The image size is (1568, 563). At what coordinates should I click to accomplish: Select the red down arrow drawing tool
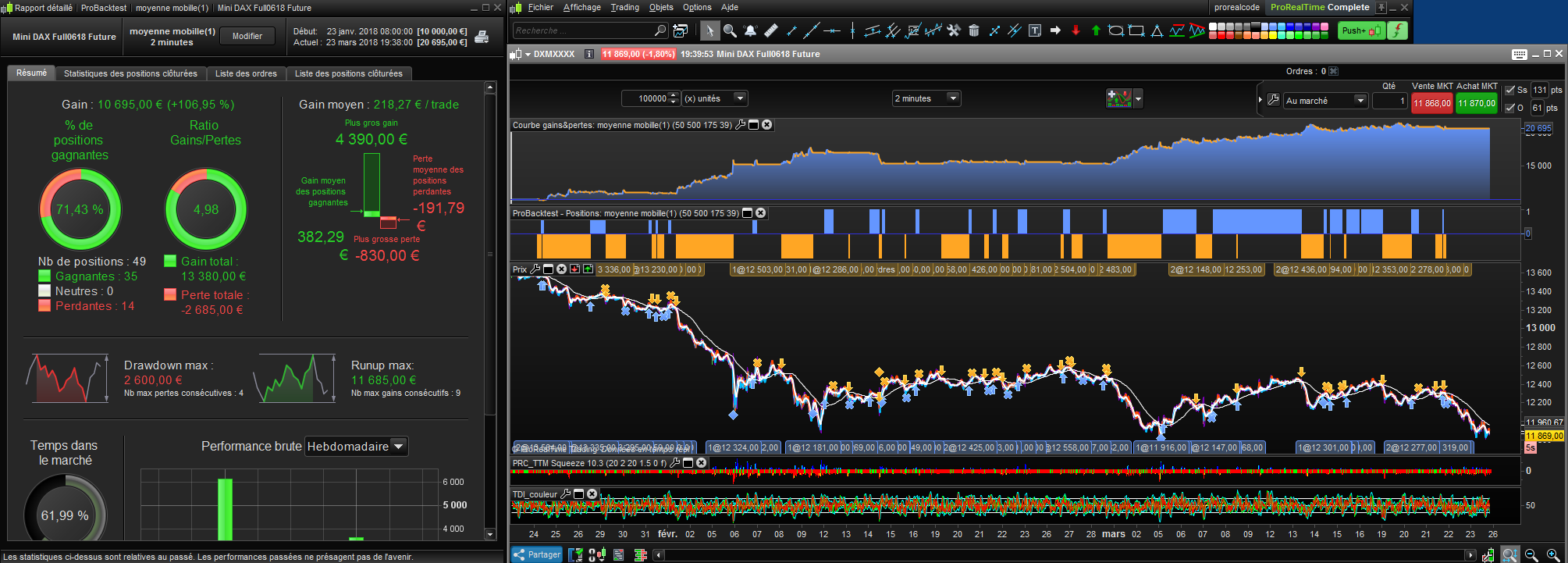pyautogui.click(x=1076, y=30)
